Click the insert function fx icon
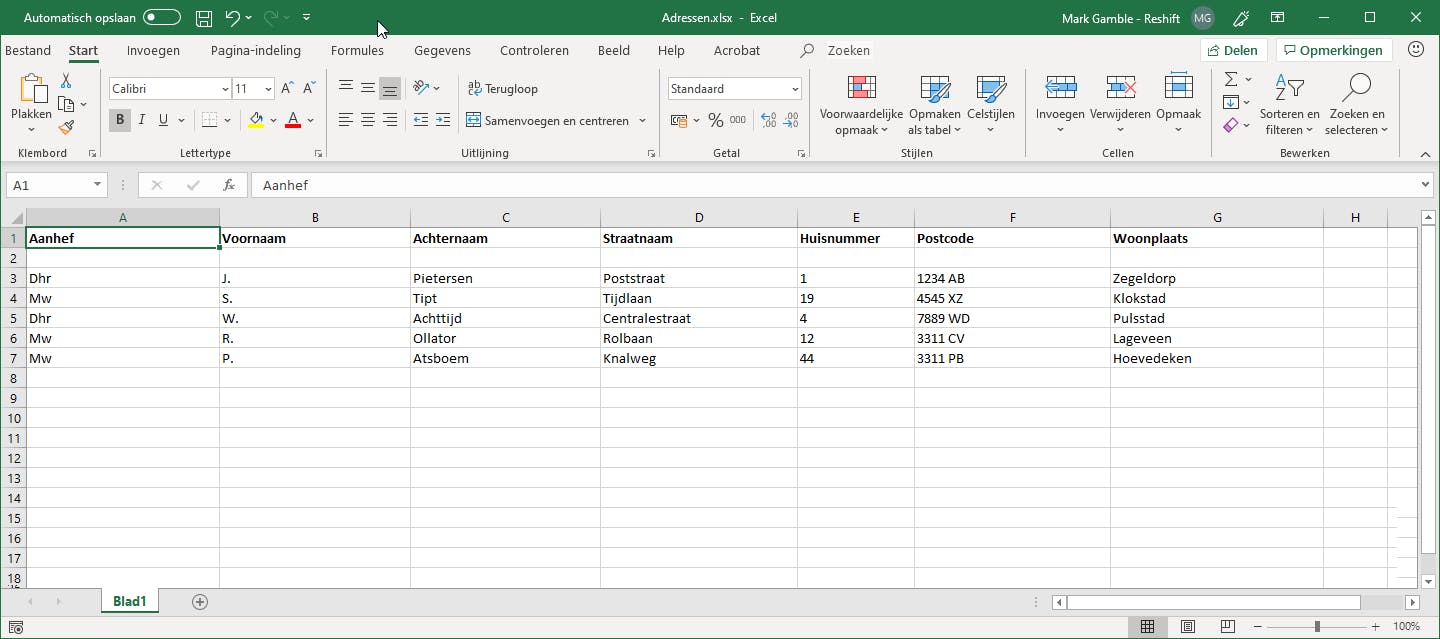Screen dimensions: 1440x639 [x=229, y=185]
